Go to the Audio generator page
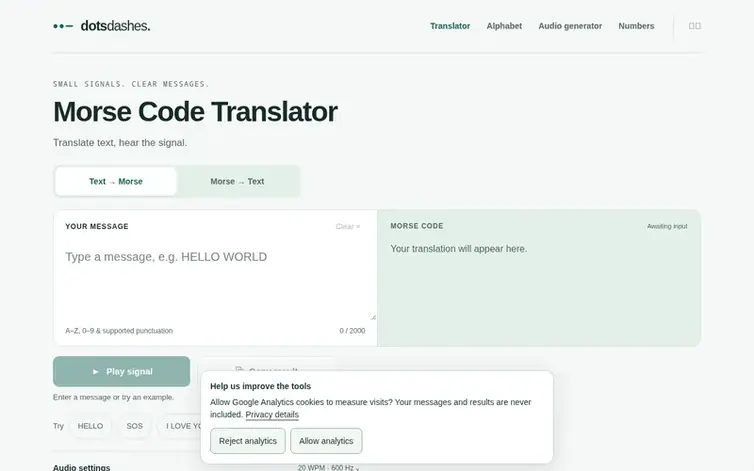 [570, 26]
